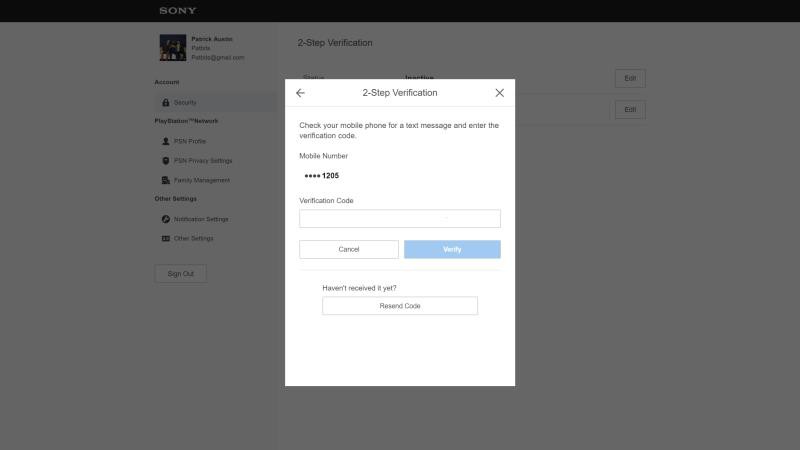Open PSN Privacy Settings
Screen dimensions: 800x450
click(203, 161)
